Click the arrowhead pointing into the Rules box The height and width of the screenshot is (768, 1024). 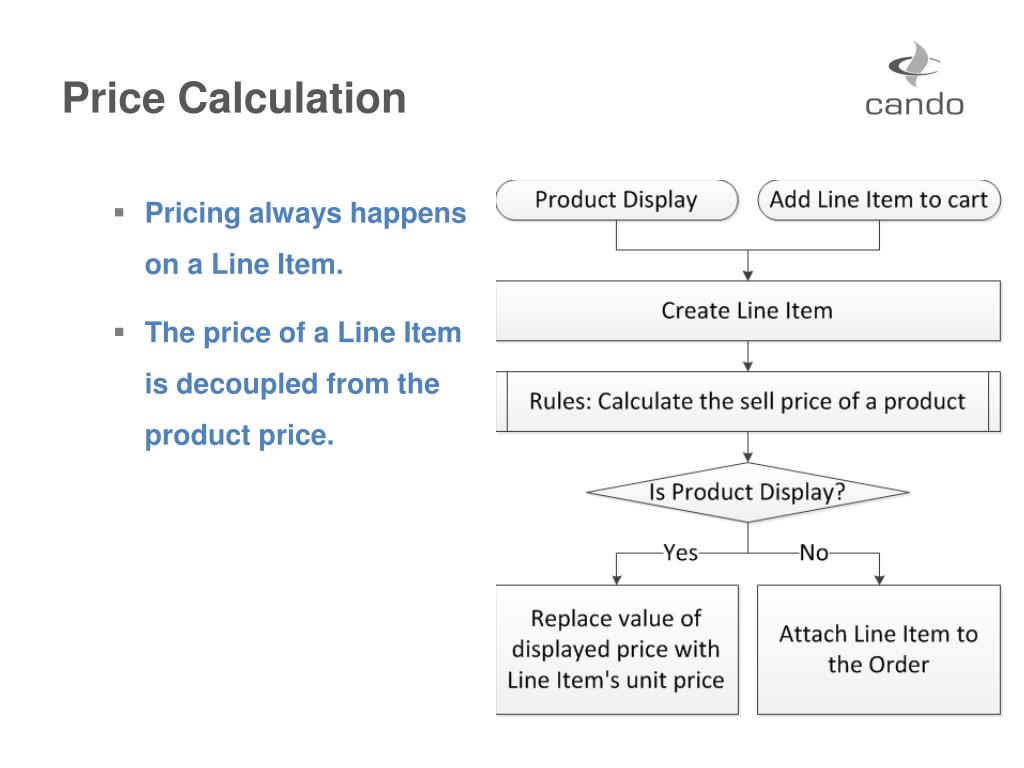pos(748,366)
